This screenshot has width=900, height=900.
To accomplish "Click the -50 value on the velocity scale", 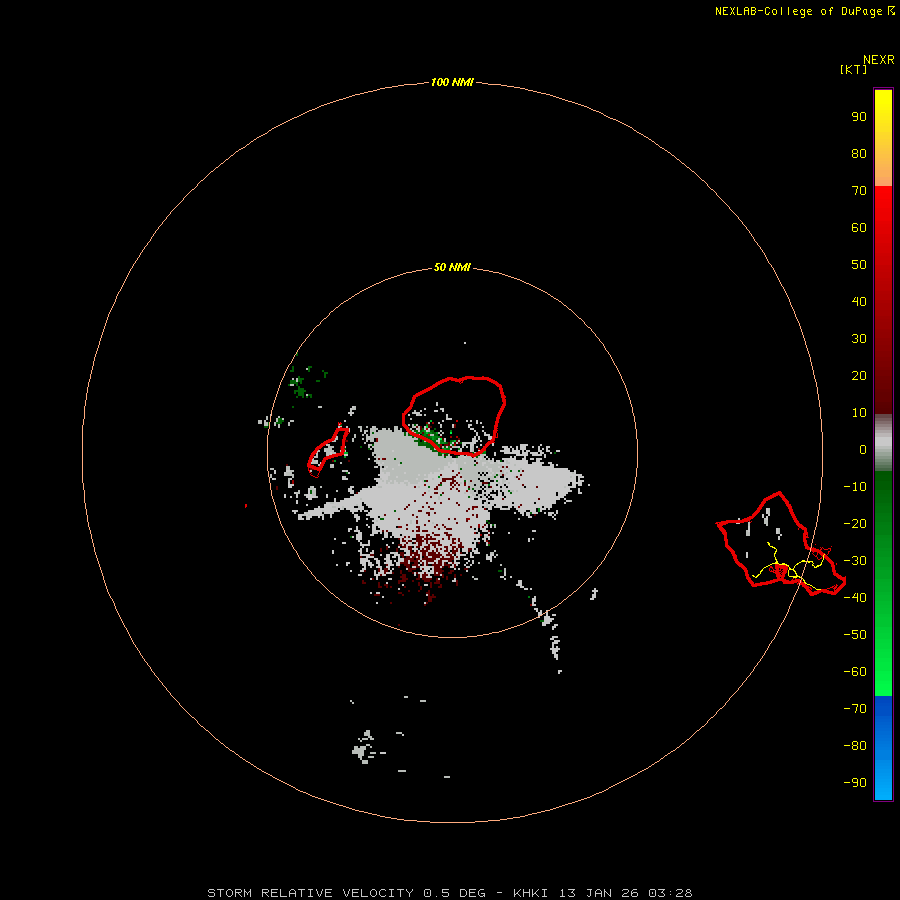I will pyautogui.click(x=855, y=635).
